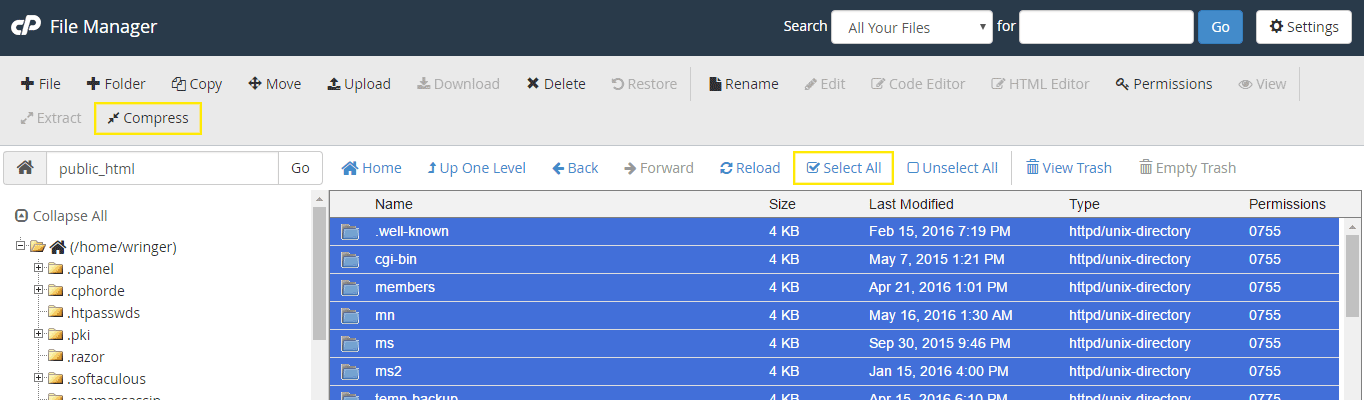This screenshot has width=1364, height=400.
Task: Click Unselect All files
Action: pyautogui.click(x=952, y=168)
